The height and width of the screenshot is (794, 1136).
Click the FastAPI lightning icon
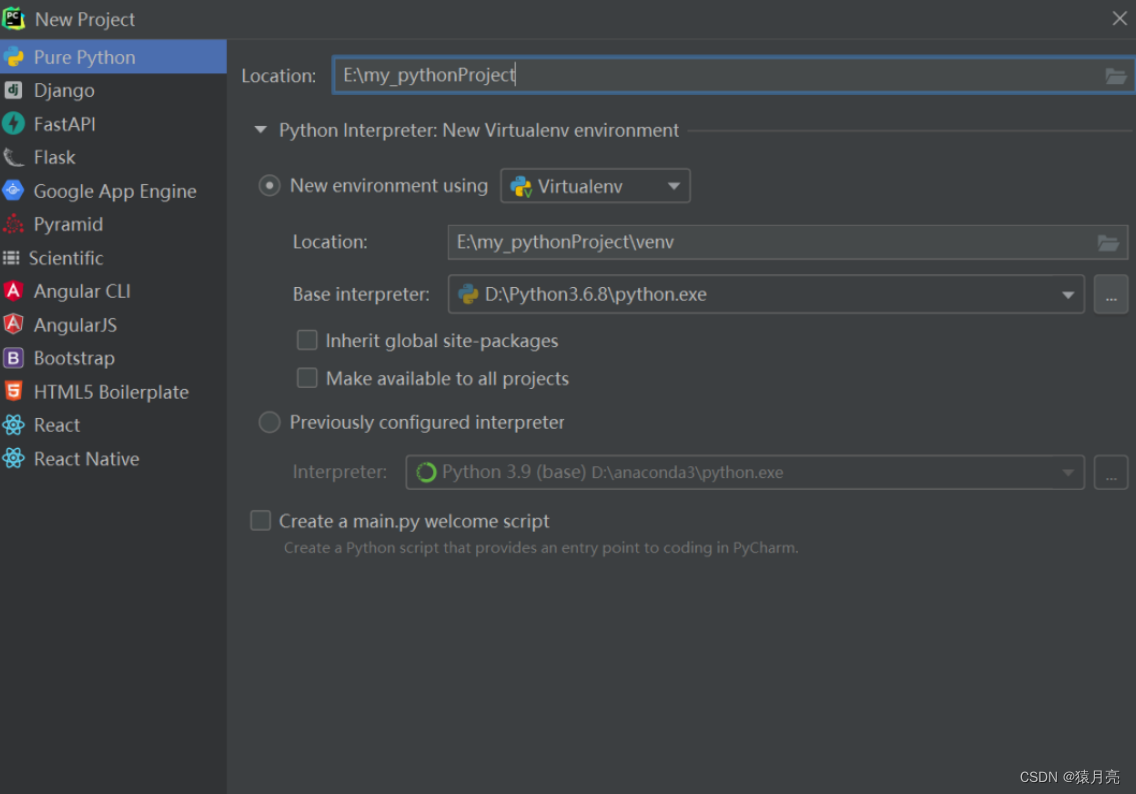coord(13,124)
